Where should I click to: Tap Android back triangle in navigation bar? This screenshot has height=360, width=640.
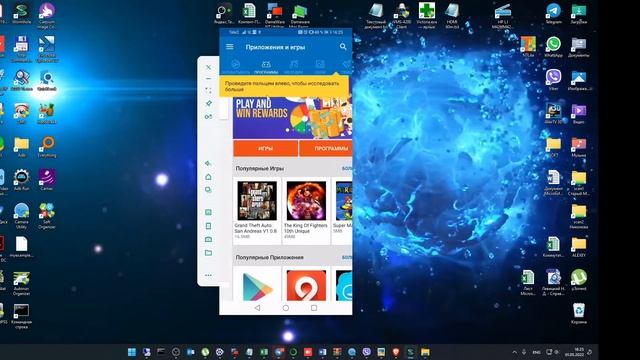(x=257, y=308)
